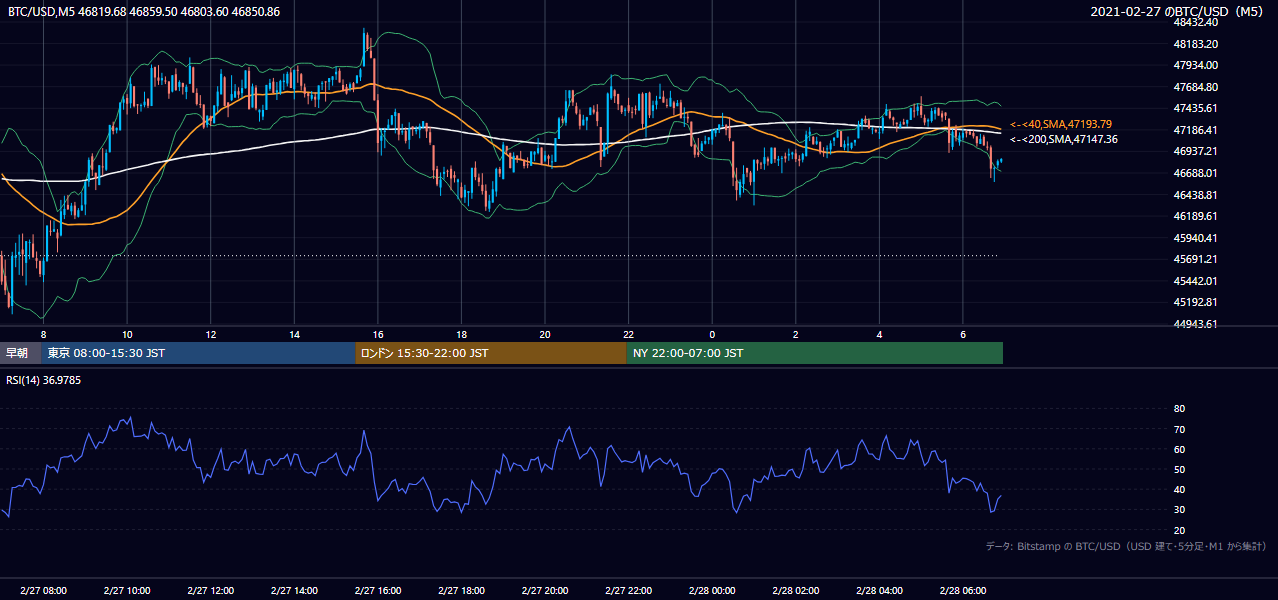1278x600 pixels.
Task: Click hour label 16 under price chart
Action: [377, 334]
